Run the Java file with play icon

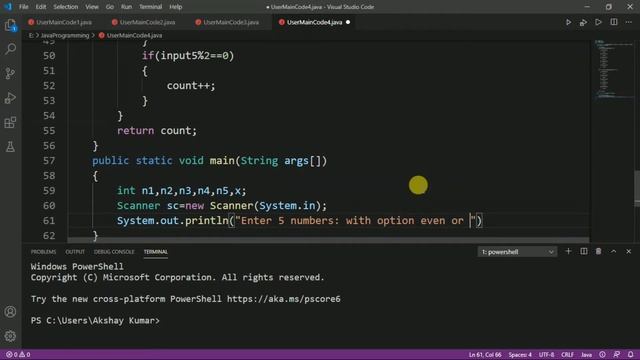pyautogui.click(x=568, y=22)
